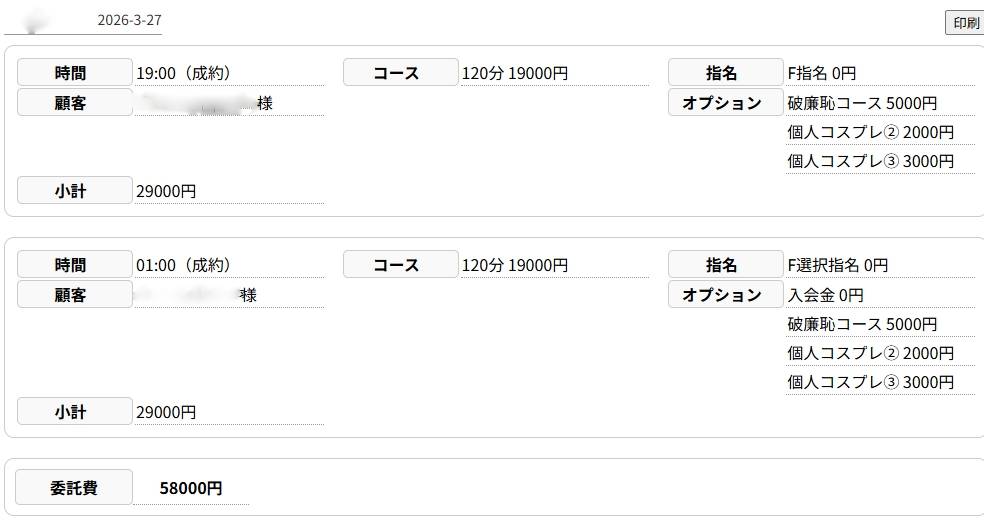This screenshot has height=523, width=984.
Task: Click the コース label in the 19:00 booking
Action: coord(400,73)
